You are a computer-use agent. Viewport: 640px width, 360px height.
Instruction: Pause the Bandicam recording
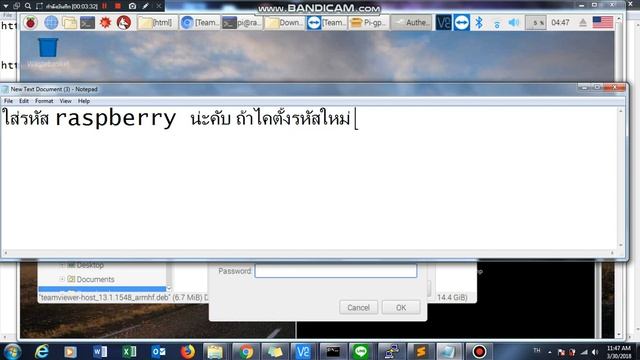104,6
